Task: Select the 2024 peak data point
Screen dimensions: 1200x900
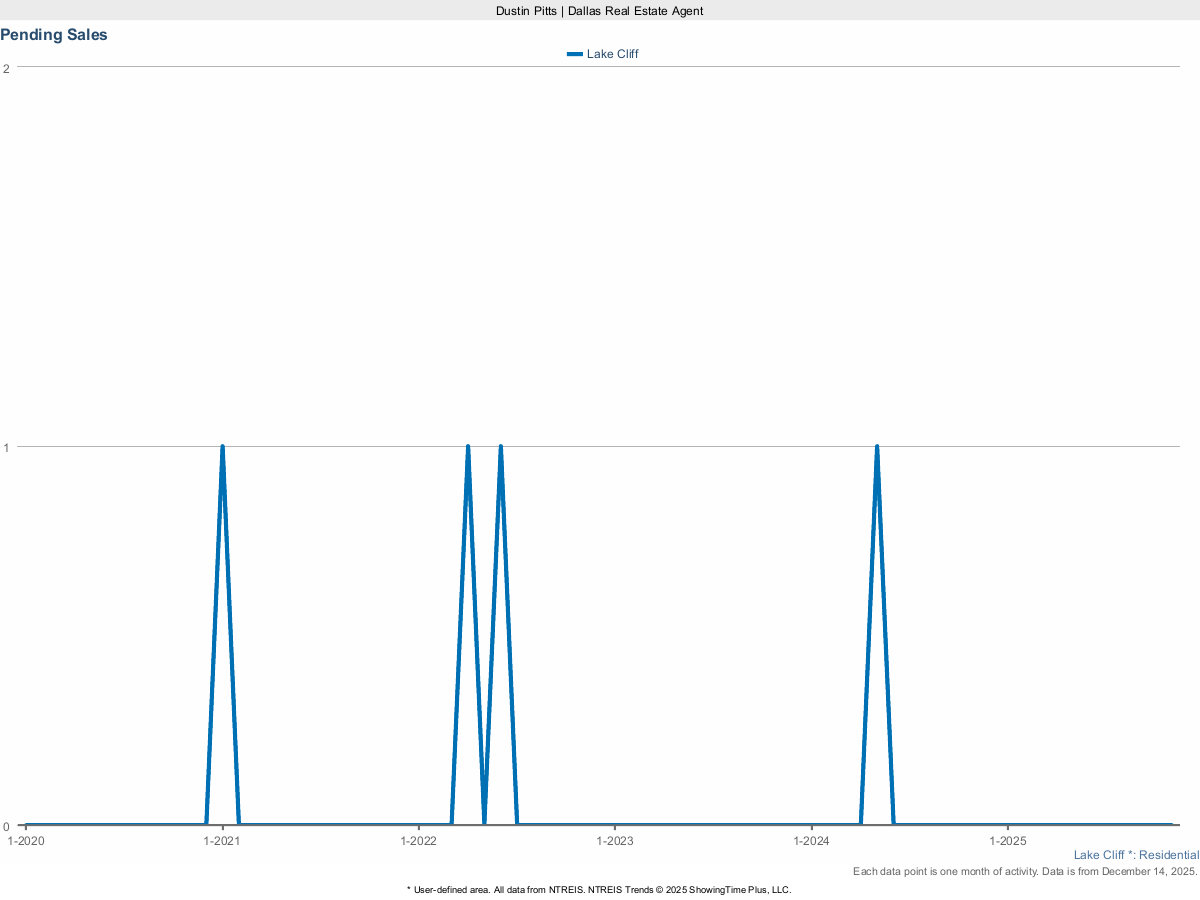Action: 877,446
